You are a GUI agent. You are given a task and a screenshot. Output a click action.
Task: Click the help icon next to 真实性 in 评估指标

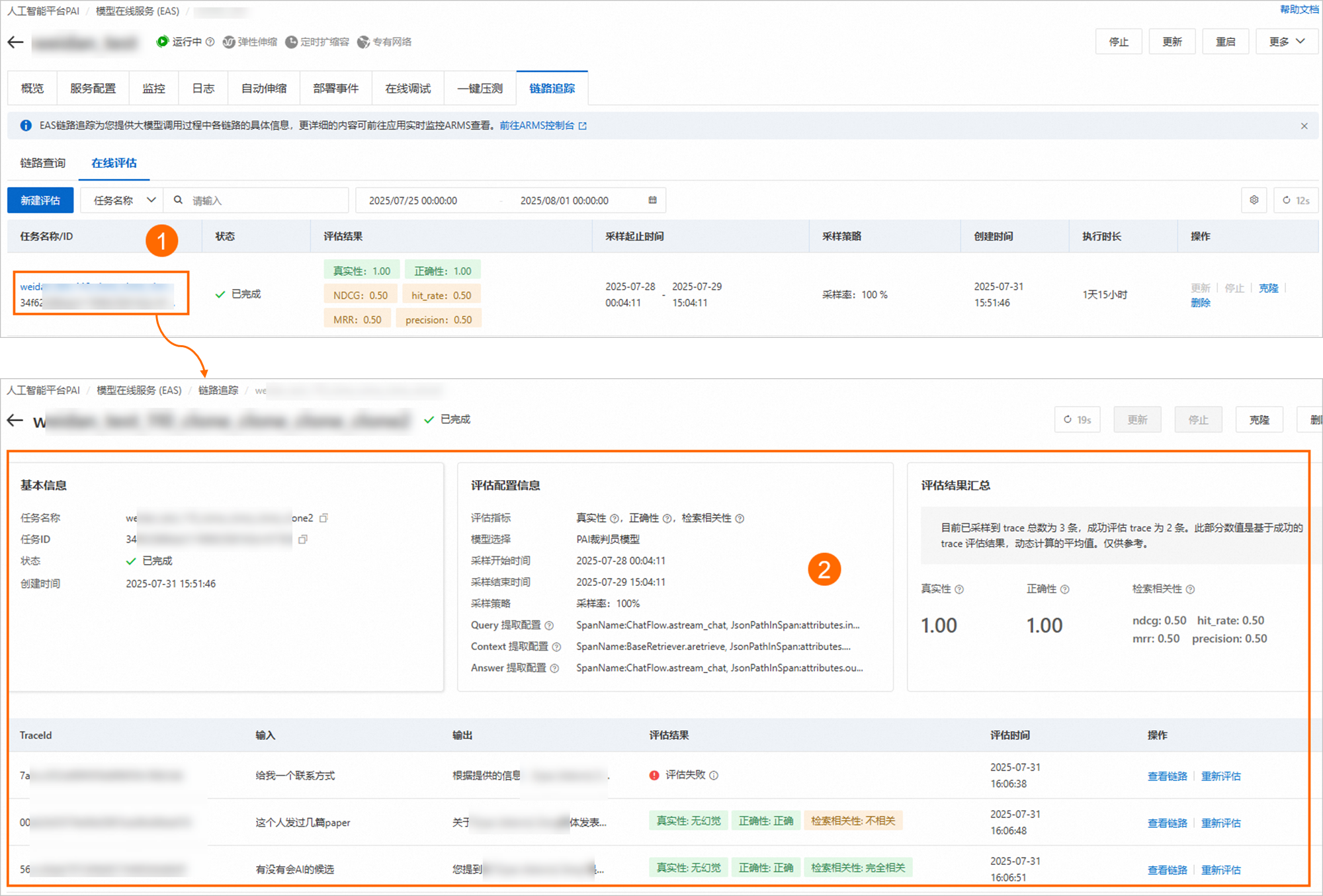point(614,518)
